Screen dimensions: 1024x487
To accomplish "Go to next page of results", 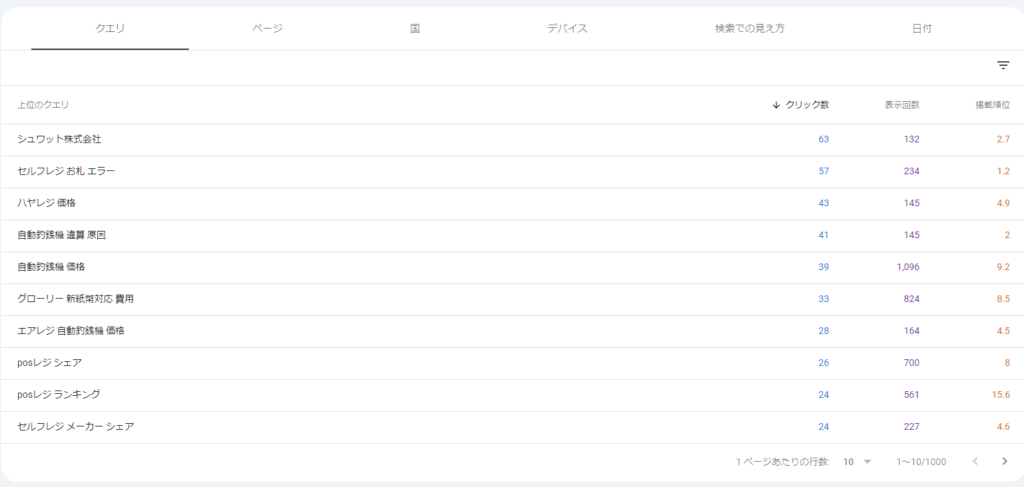I will pos(1004,462).
